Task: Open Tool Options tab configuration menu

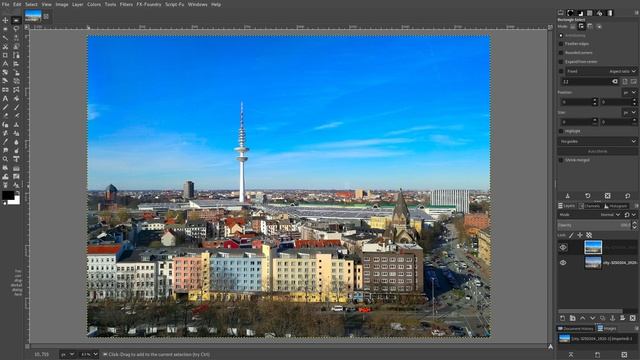Action: (x=636, y=13)
